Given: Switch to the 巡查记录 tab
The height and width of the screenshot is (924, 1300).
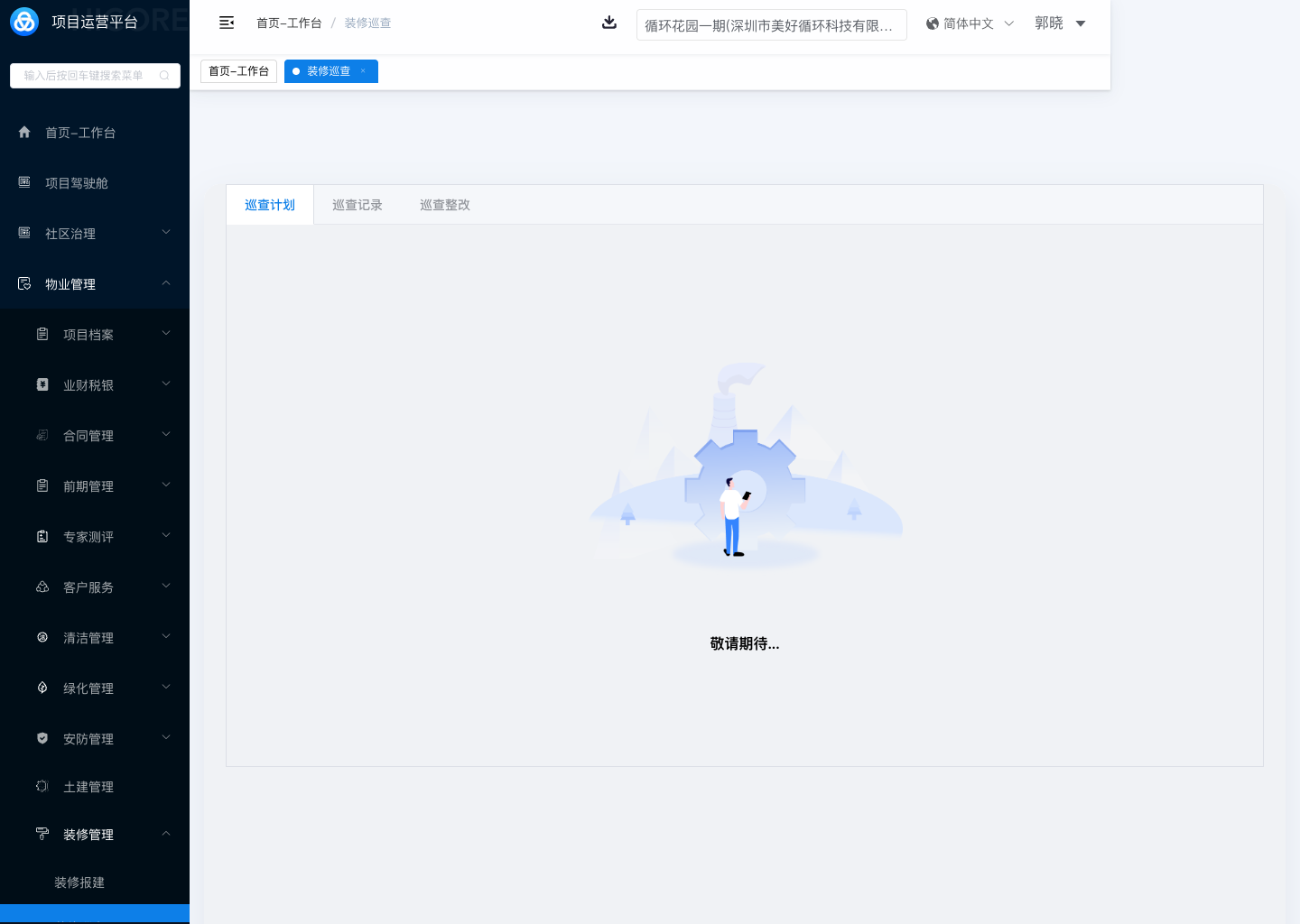Looking at the screenshot, I should (357, 205).
